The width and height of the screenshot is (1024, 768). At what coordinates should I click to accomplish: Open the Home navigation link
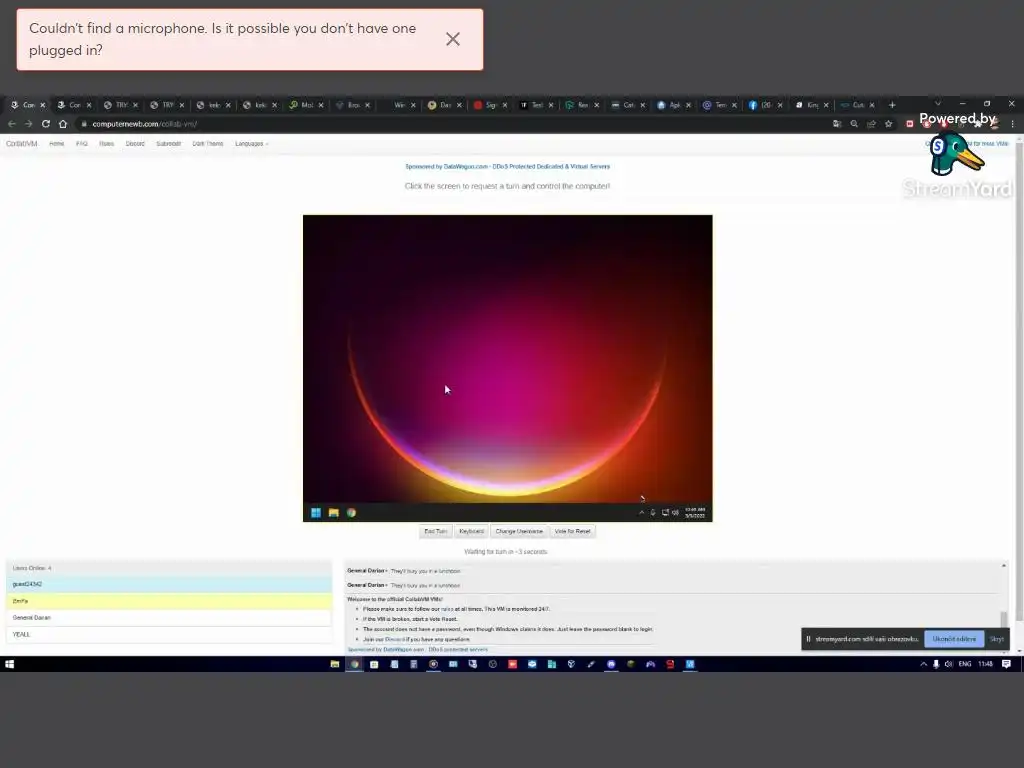(57, 144)
